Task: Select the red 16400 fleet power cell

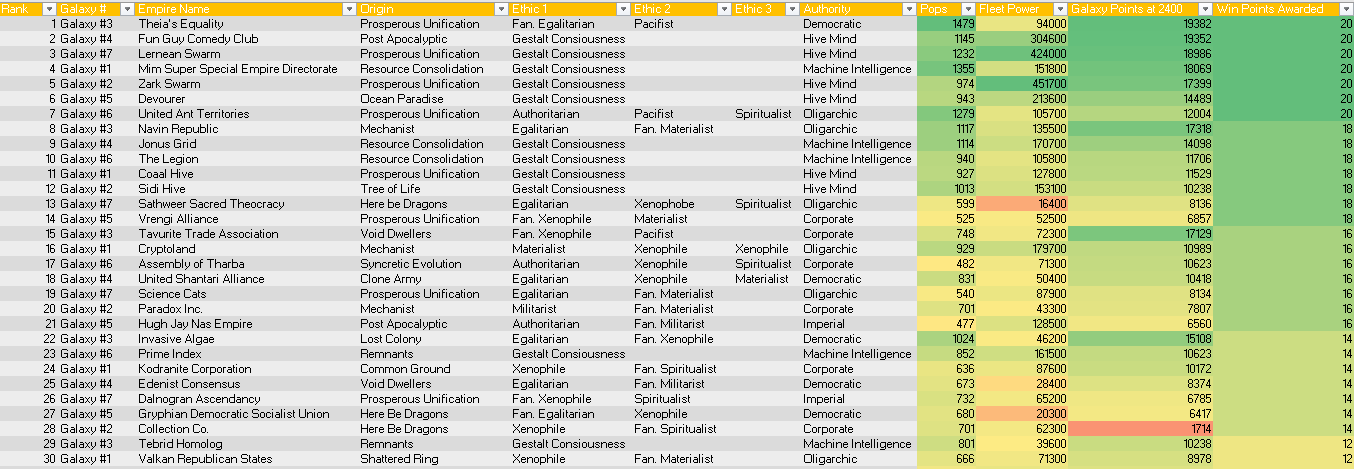Action: pyautogui.click(x=1022, y=204)
